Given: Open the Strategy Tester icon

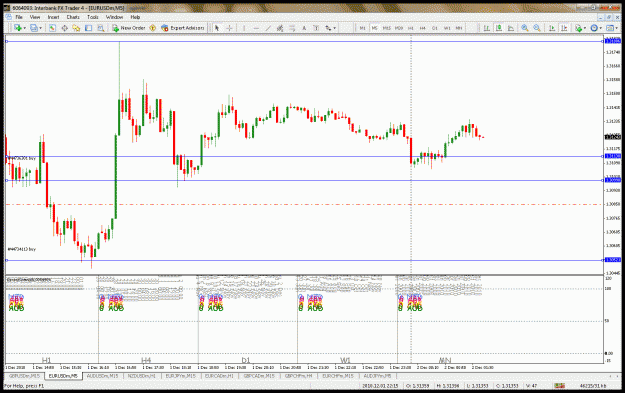Looking at the screenshot, I should 101,28.
